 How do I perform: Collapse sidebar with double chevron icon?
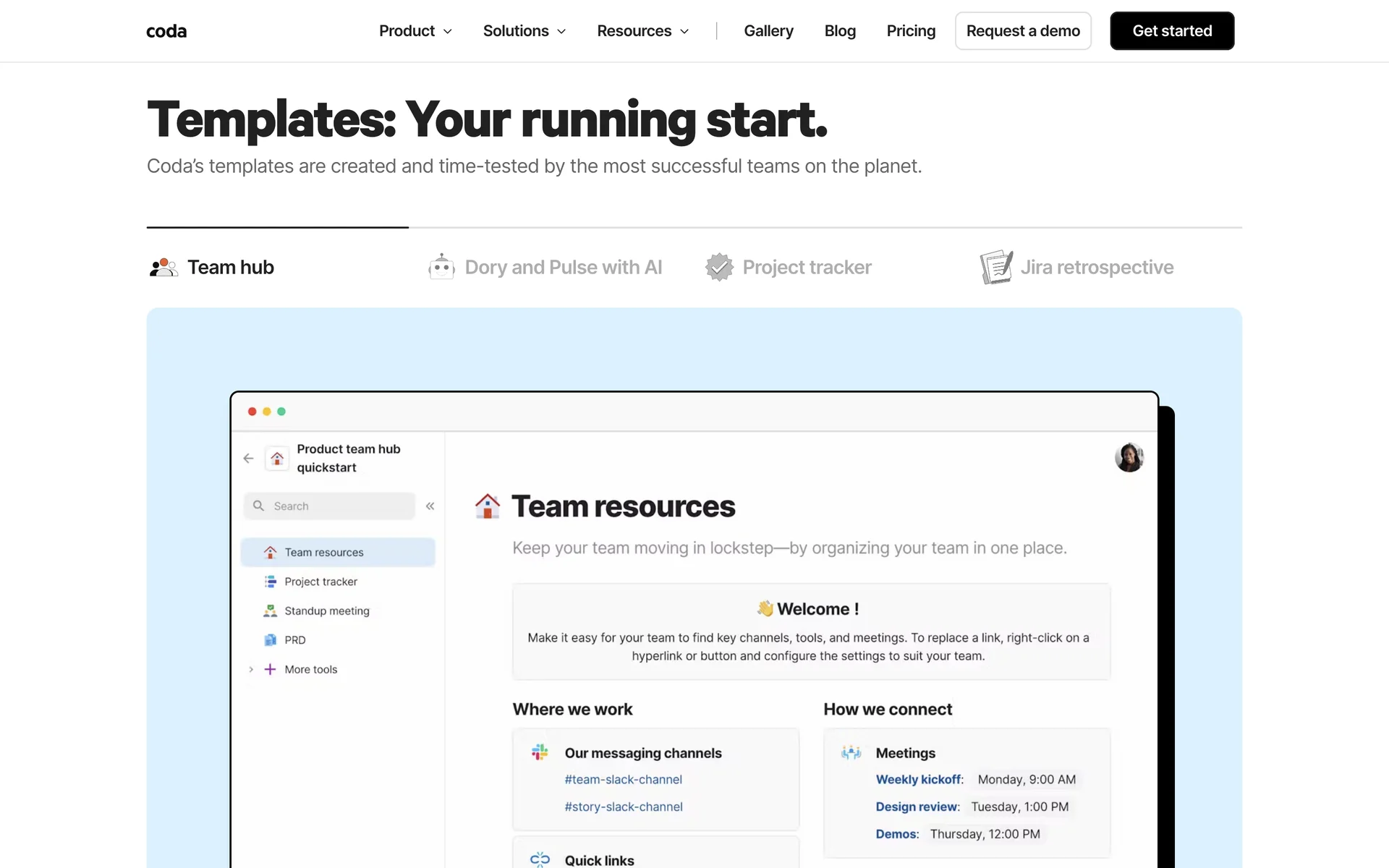click(430, 506)
